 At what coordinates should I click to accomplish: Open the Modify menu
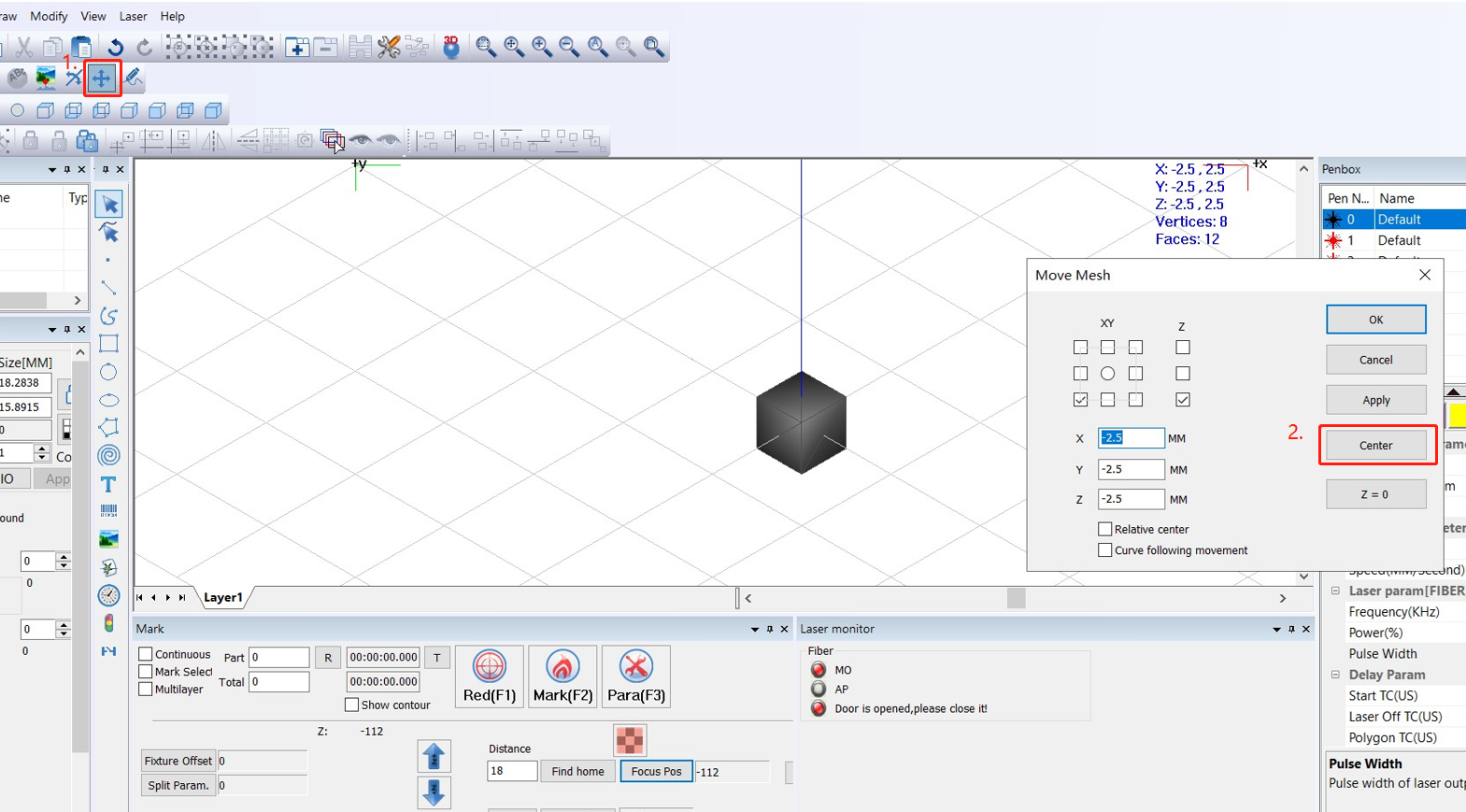pyautogui.click(x=49, y=16)
